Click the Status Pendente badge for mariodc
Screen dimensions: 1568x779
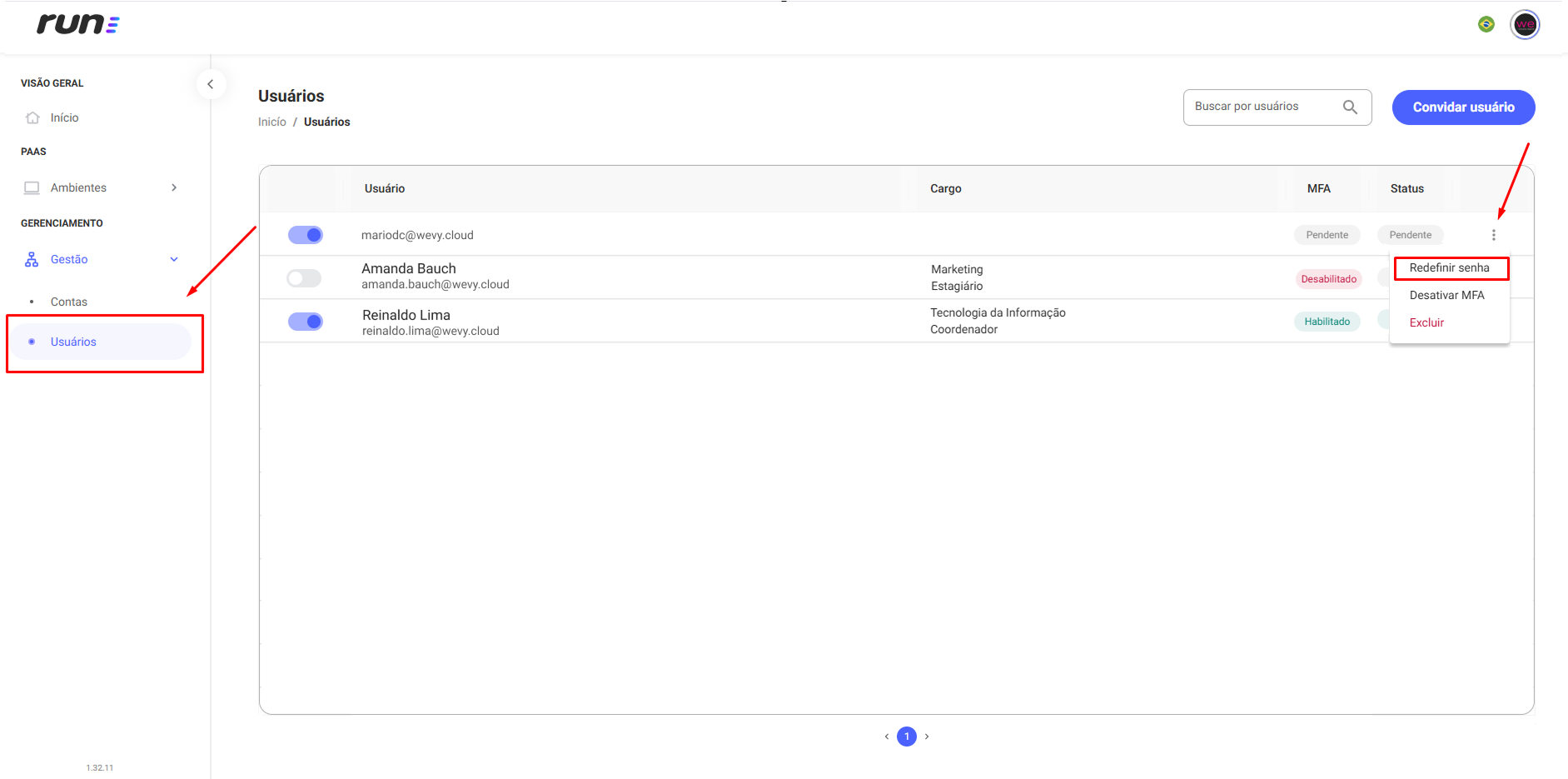1411,235
